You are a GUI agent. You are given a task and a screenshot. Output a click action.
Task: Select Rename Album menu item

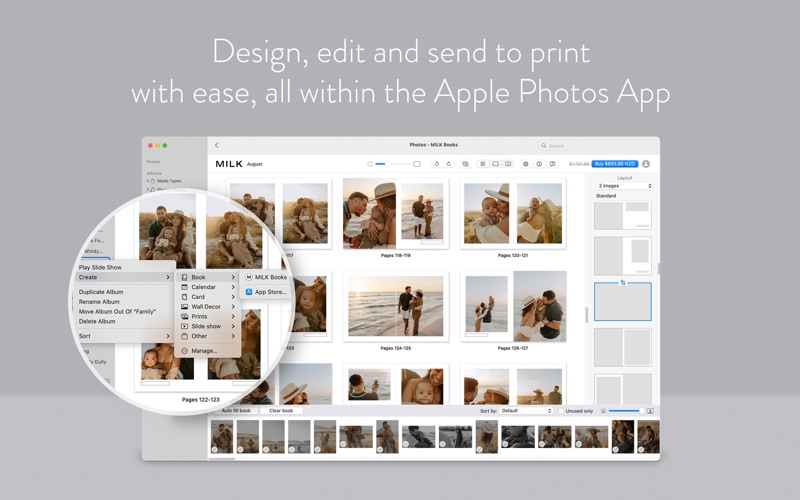click(x=99, y=302)
